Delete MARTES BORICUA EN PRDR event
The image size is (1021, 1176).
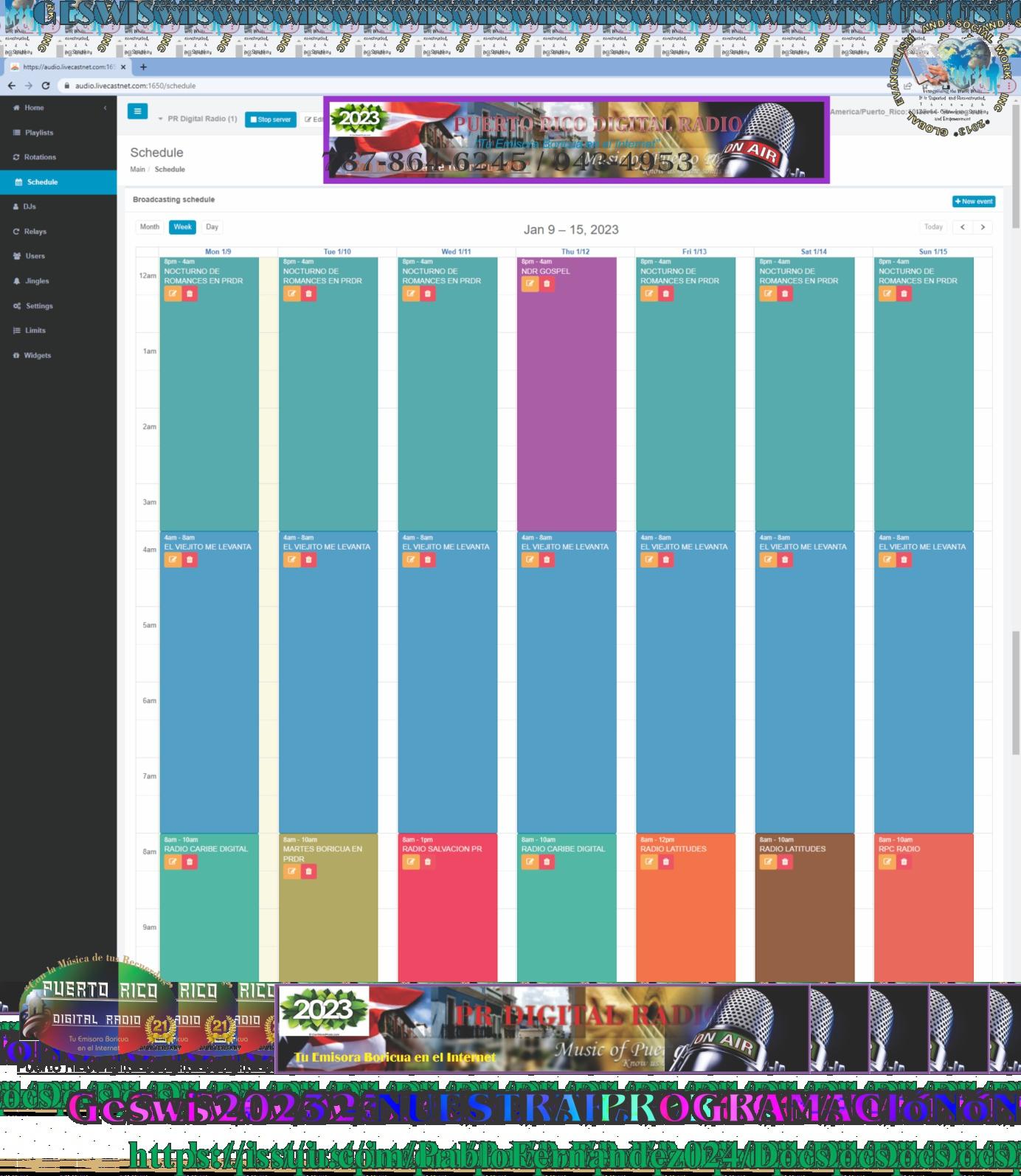[309, 871]
